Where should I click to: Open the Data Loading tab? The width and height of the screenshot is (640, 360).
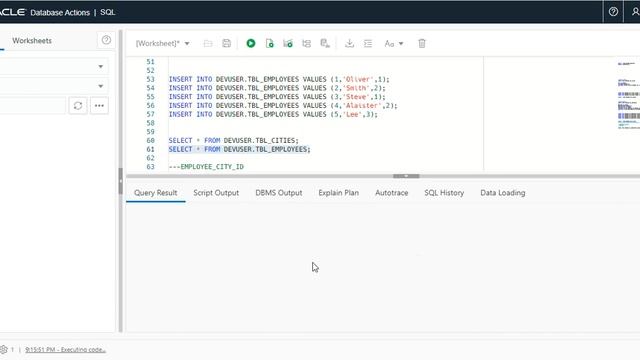(502, 193)
